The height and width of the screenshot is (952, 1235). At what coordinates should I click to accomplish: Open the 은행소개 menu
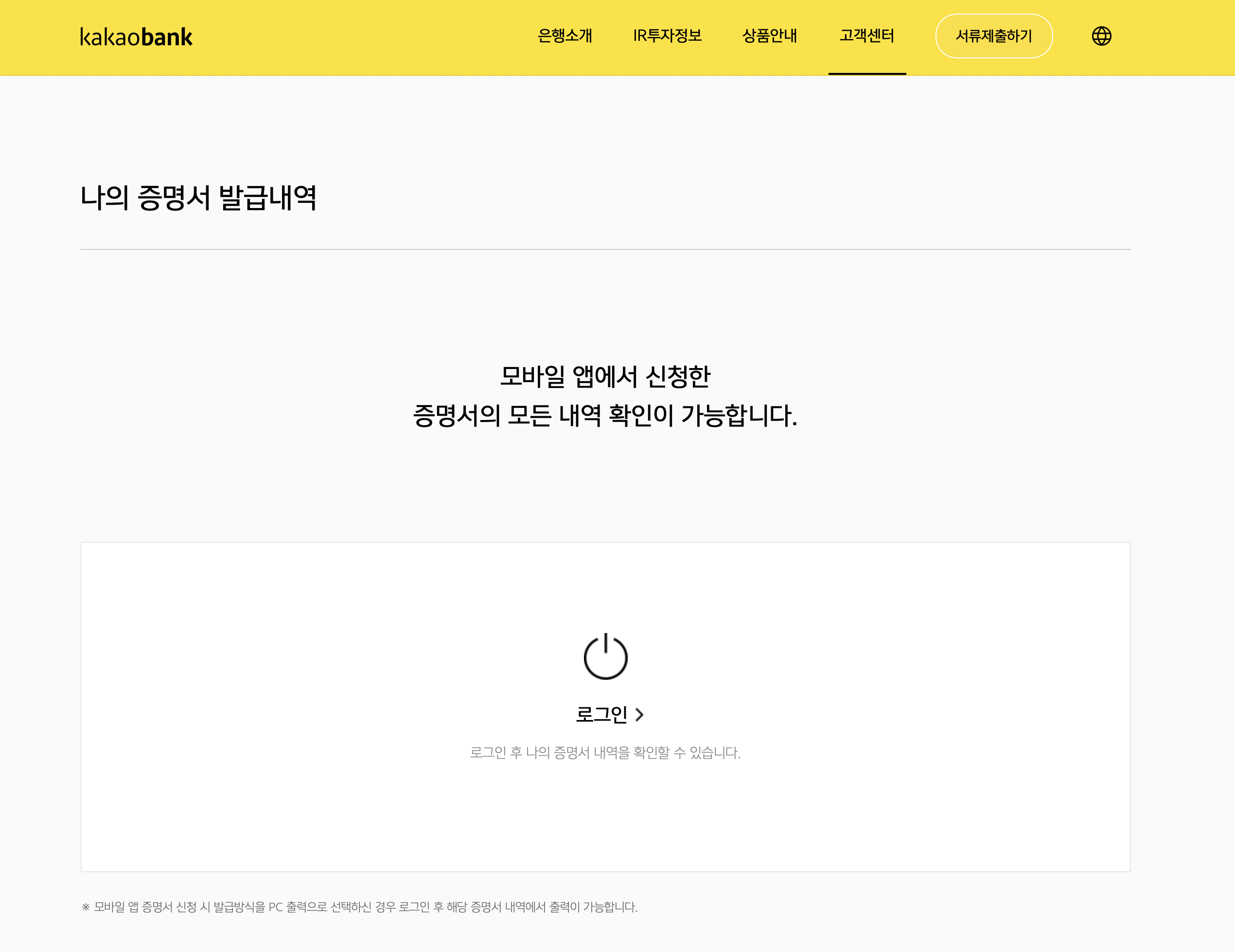pos(565,36)
